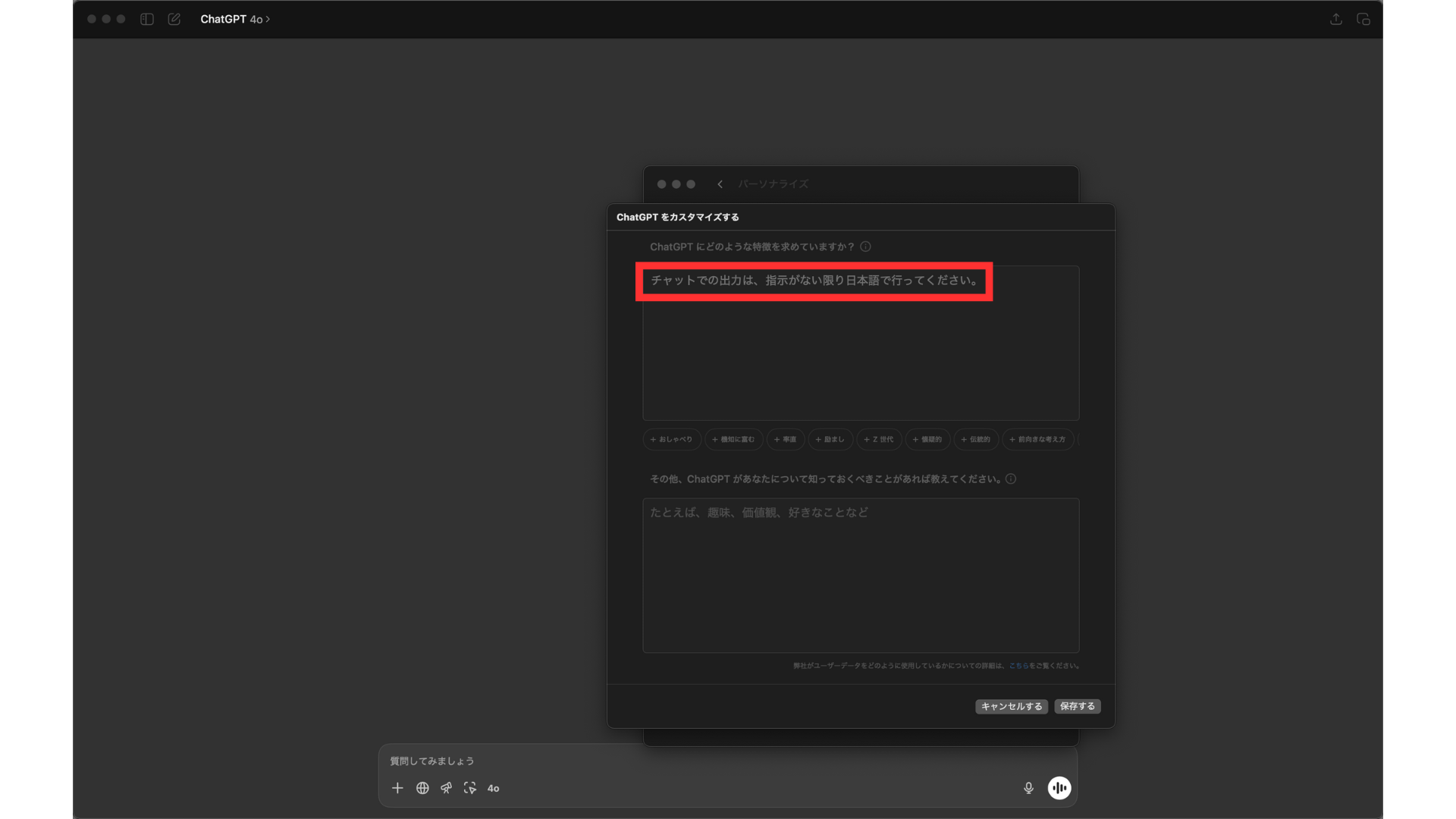
Task: Click the screen selection capture icon
Action: click(470, 788)
